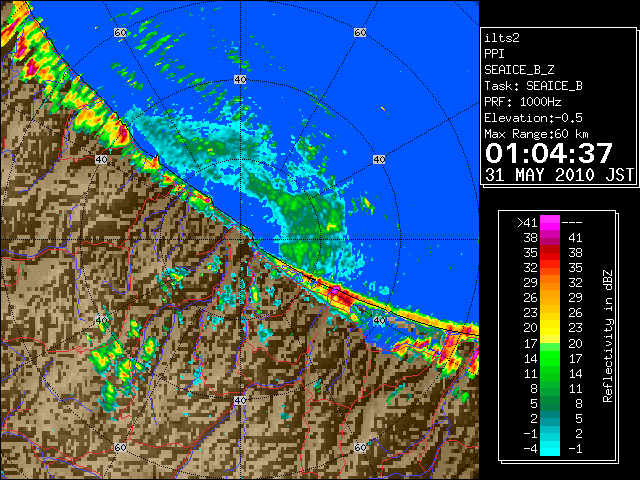Select the "PPI" scan type label
Viewport: 640px width, 480px height.
coord(494,54)
